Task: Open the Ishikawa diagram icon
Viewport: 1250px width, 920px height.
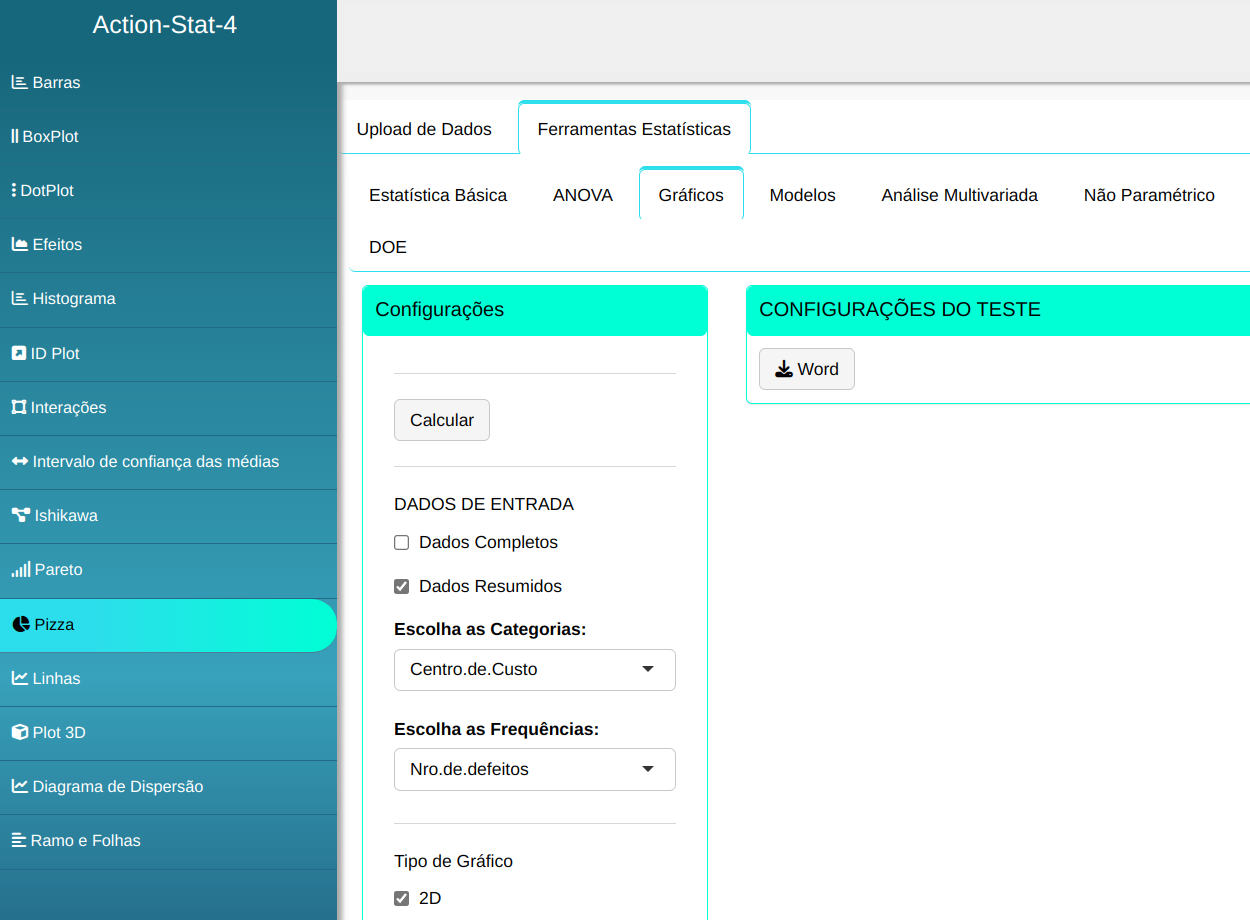Action: pos(20,516)
